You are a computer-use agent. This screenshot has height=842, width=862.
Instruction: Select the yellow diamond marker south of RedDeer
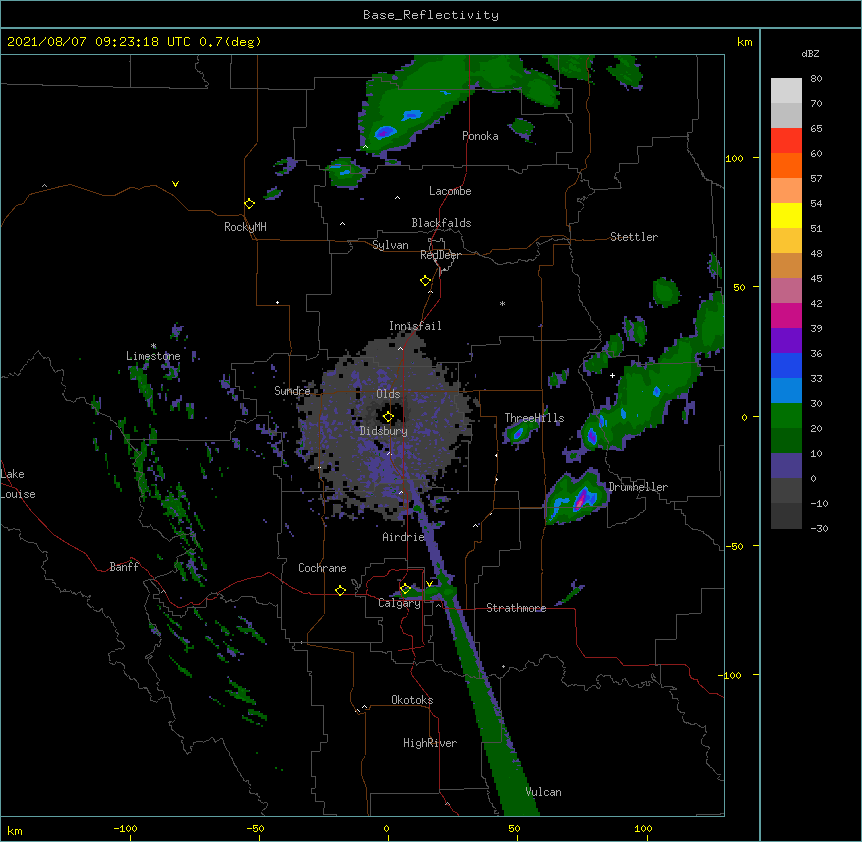[425, 280]
